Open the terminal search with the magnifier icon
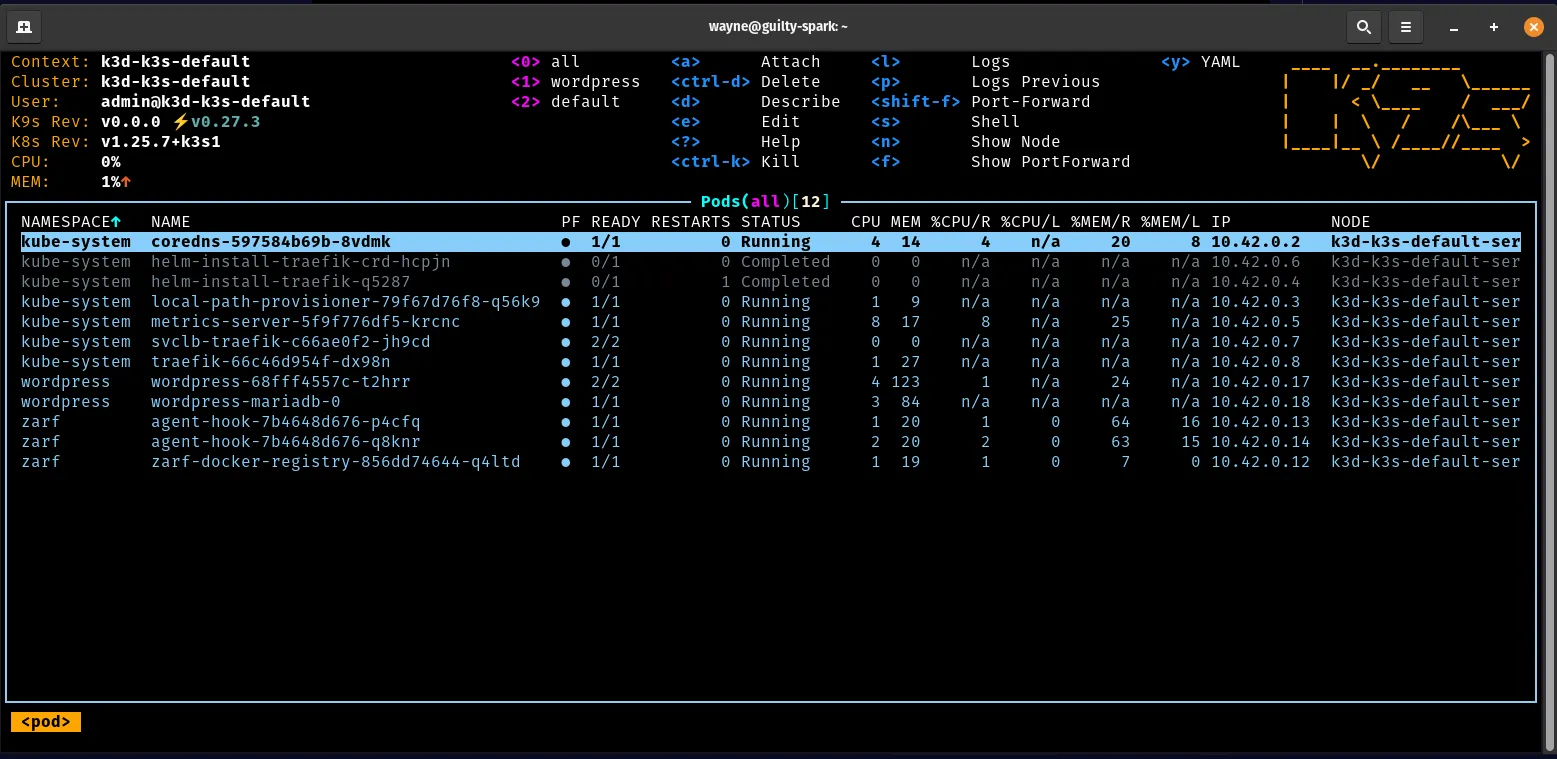 1363,27
